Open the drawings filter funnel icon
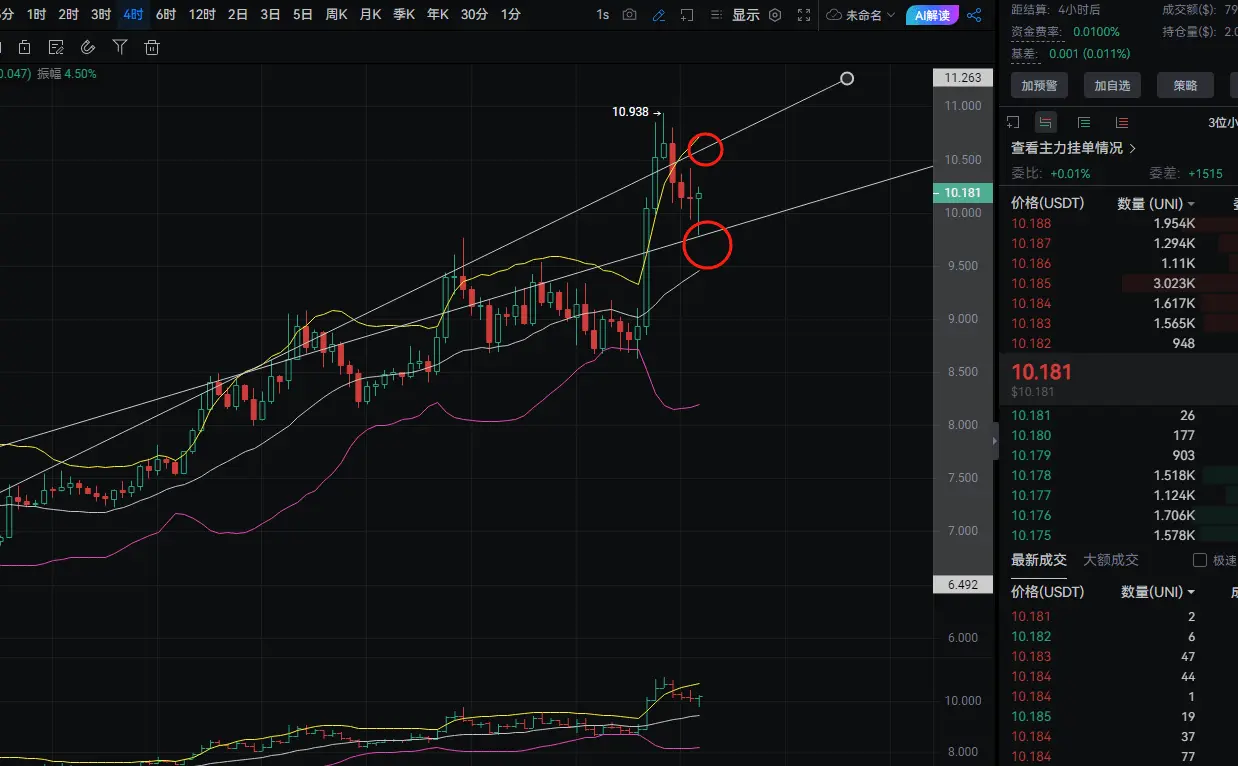 point(120,47)
